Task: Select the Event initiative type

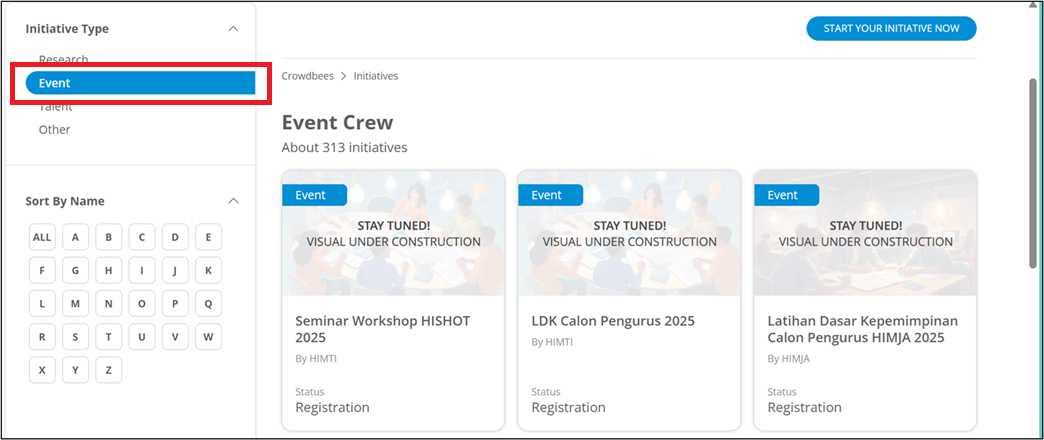Action: [140, 83]
